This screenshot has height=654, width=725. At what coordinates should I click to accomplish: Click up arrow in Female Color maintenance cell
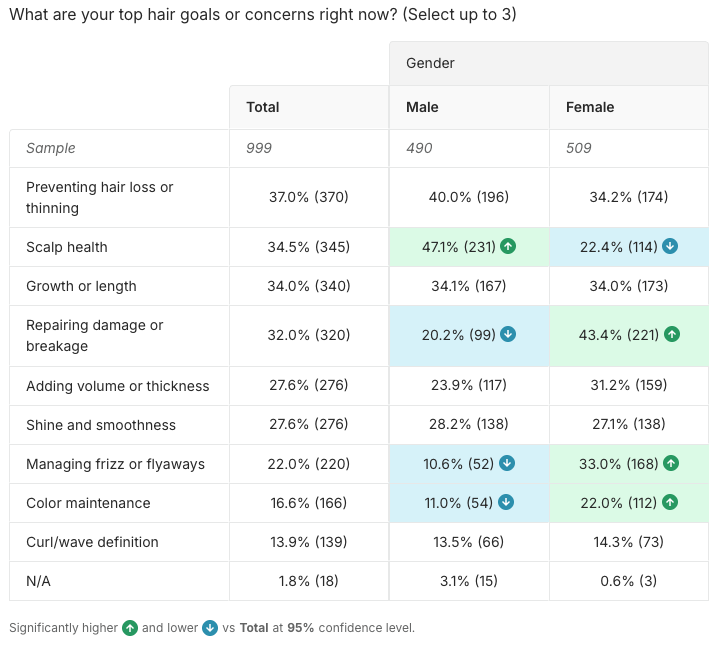coord(670,503)
